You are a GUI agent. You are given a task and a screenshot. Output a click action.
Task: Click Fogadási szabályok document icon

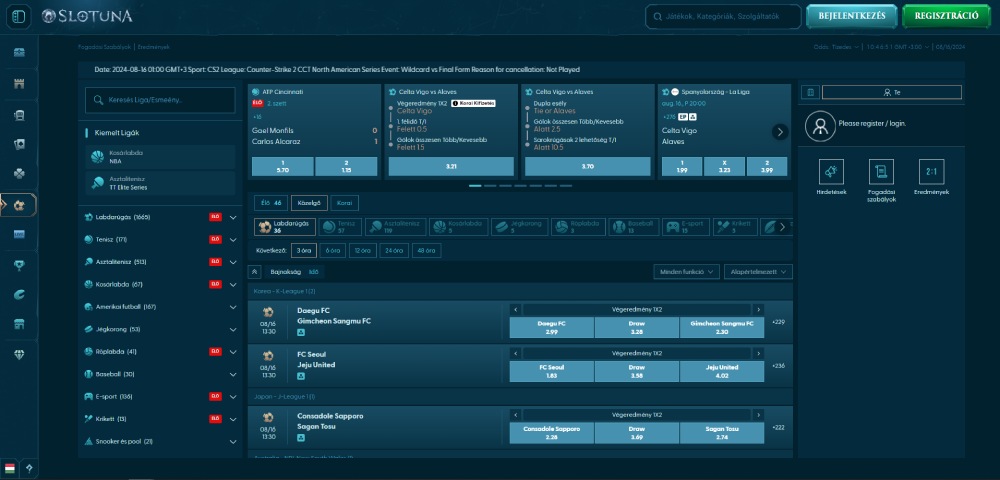click(880, 173)
